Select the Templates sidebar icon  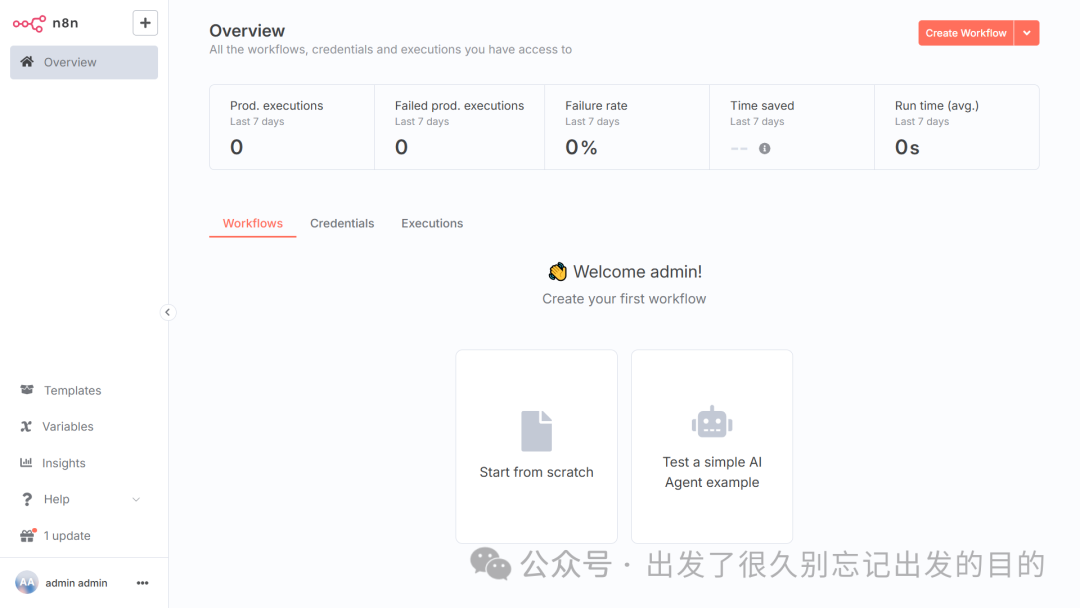[25, 390]
